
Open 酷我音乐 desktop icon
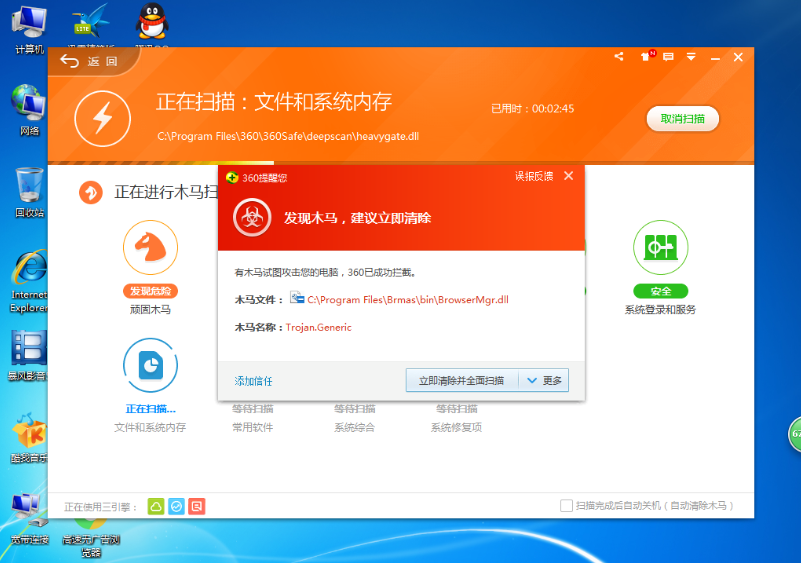coord(29,438)
